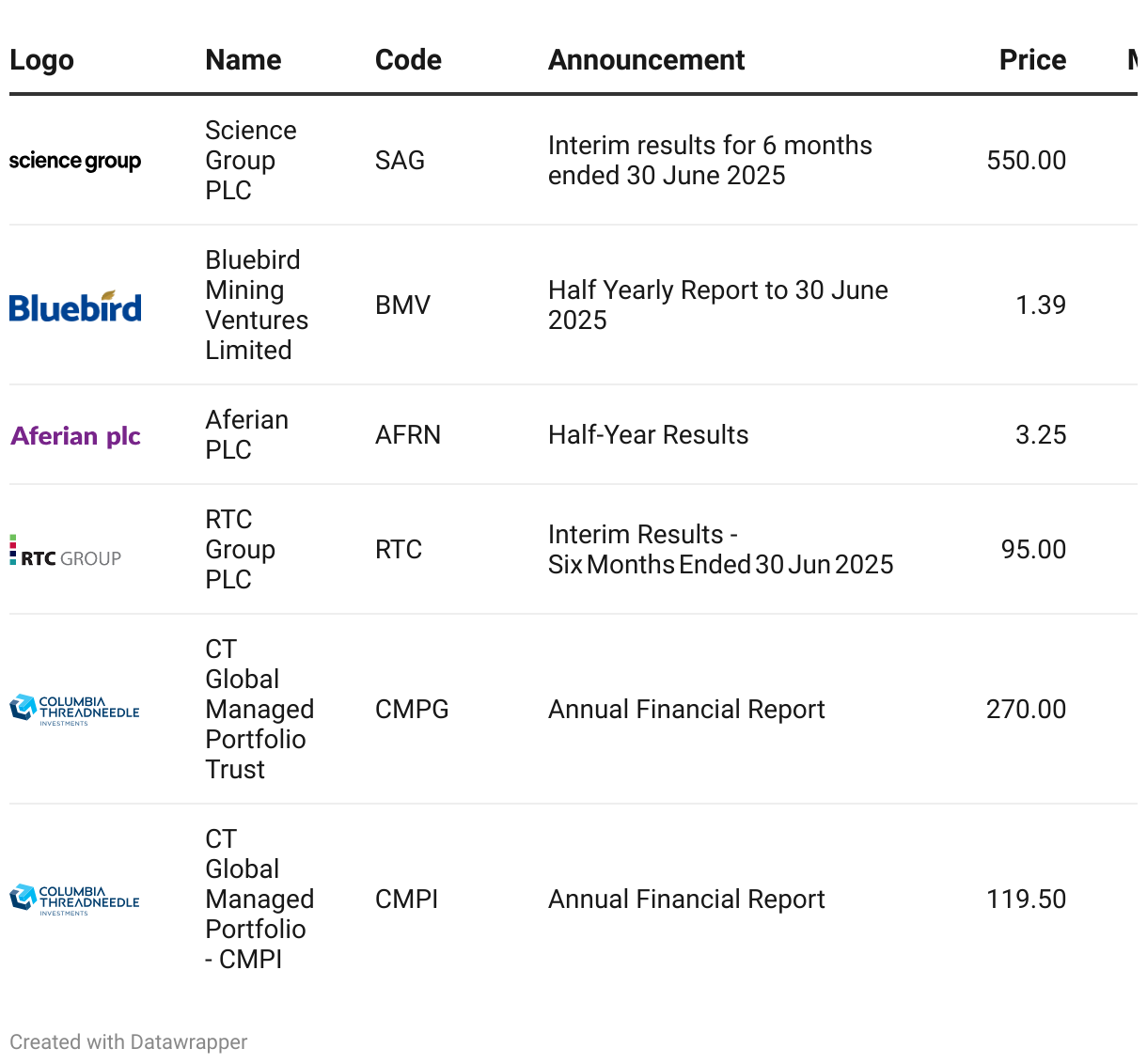Select the Half-Year Results announcement text
Image resolution: width=1147 pixels, height=1064 pixels.
pos(648,435)
